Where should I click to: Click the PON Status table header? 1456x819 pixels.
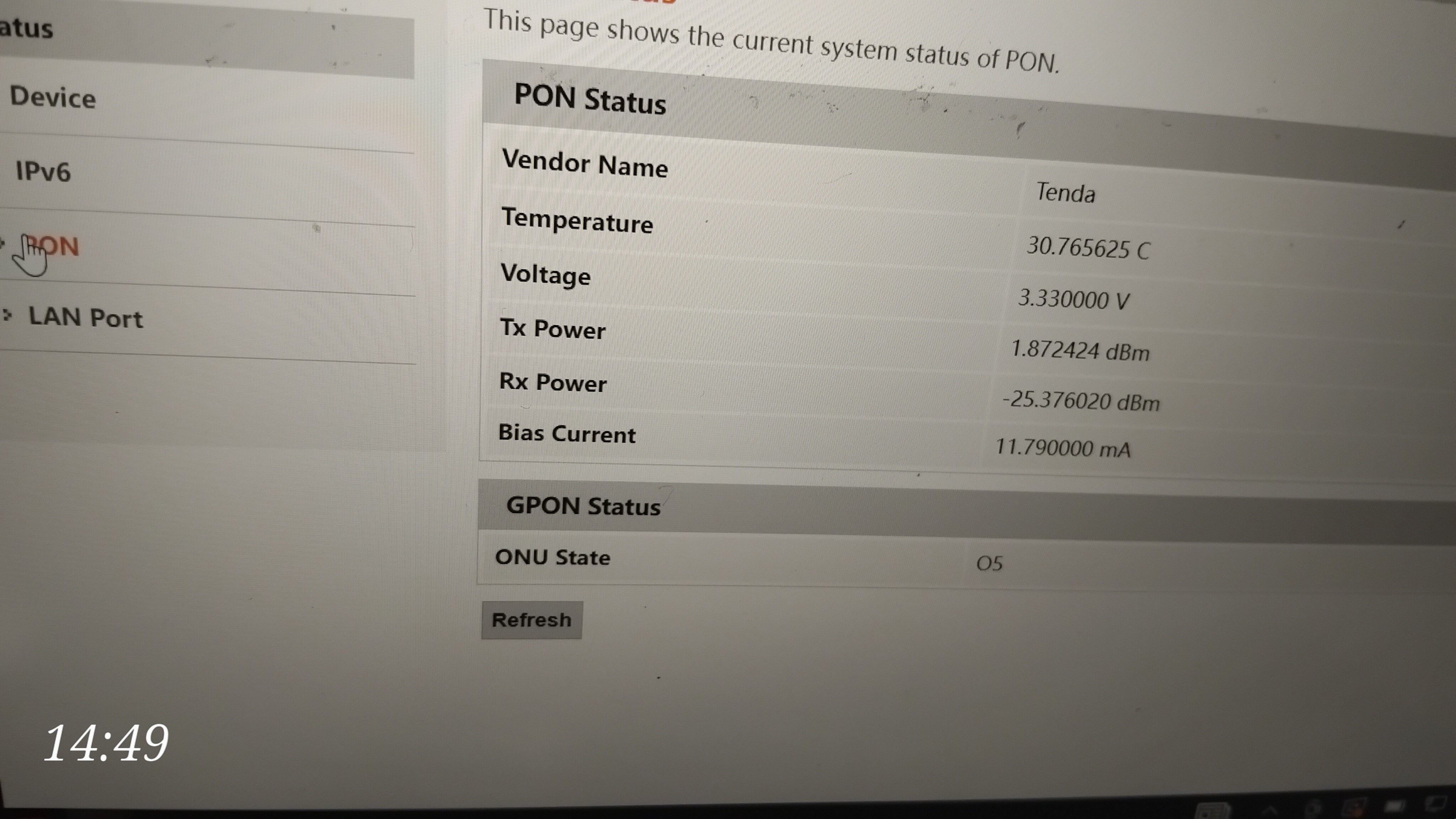[x=589, y=100]
